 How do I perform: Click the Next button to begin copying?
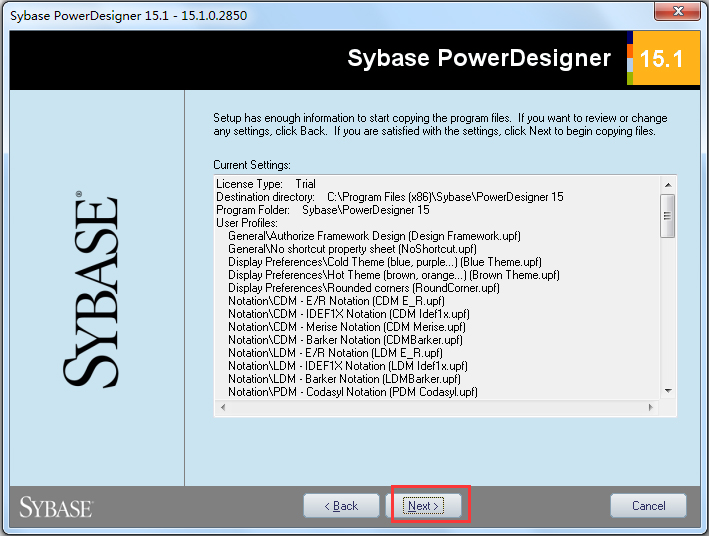pos(424,506)
